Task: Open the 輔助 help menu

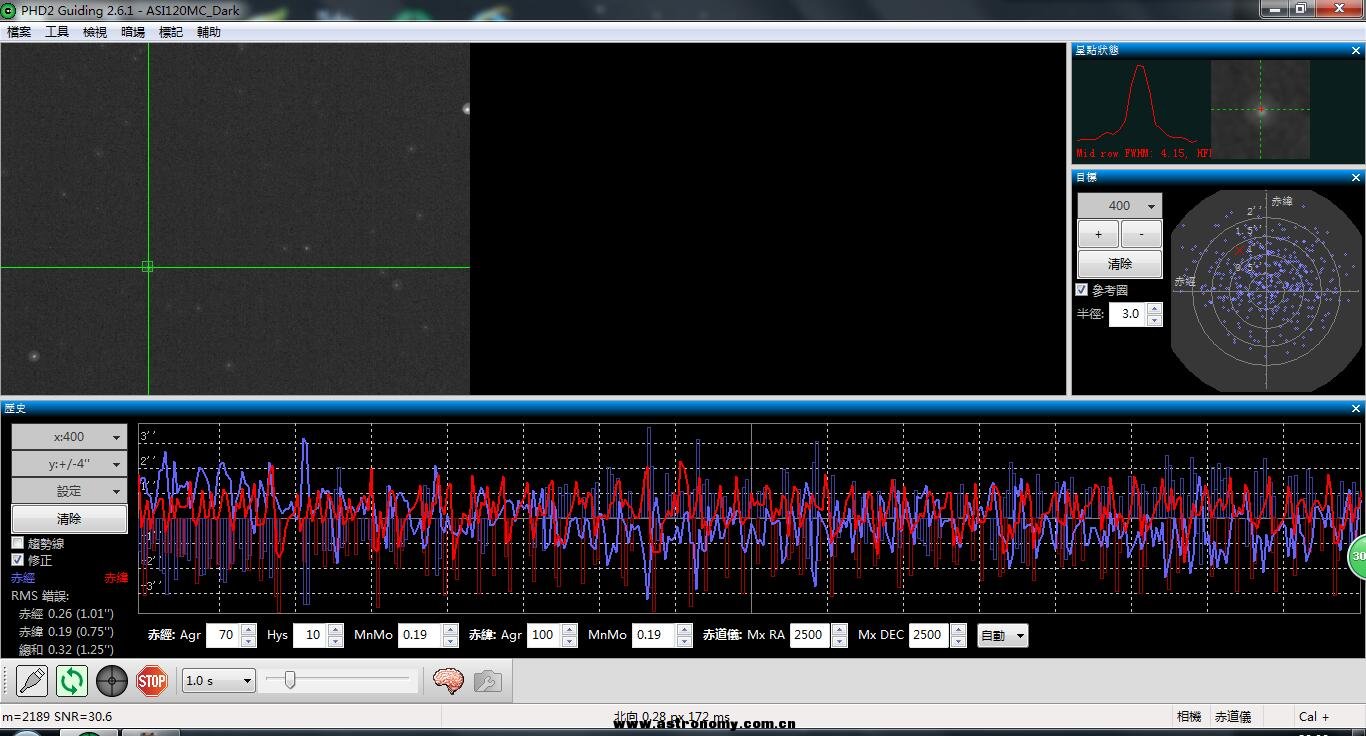Action: coord(209,32)
